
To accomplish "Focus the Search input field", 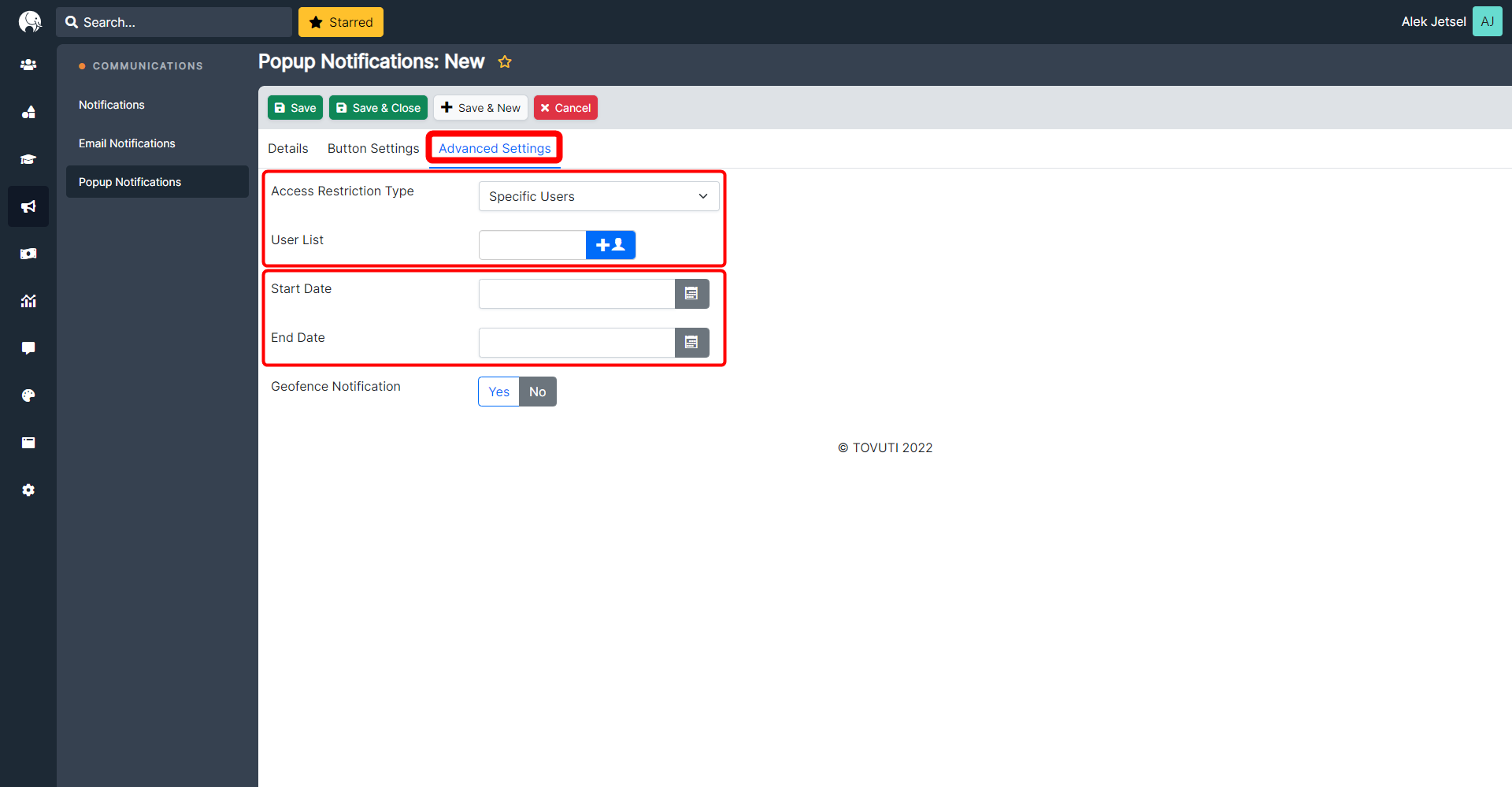I will tap(173, 22).
